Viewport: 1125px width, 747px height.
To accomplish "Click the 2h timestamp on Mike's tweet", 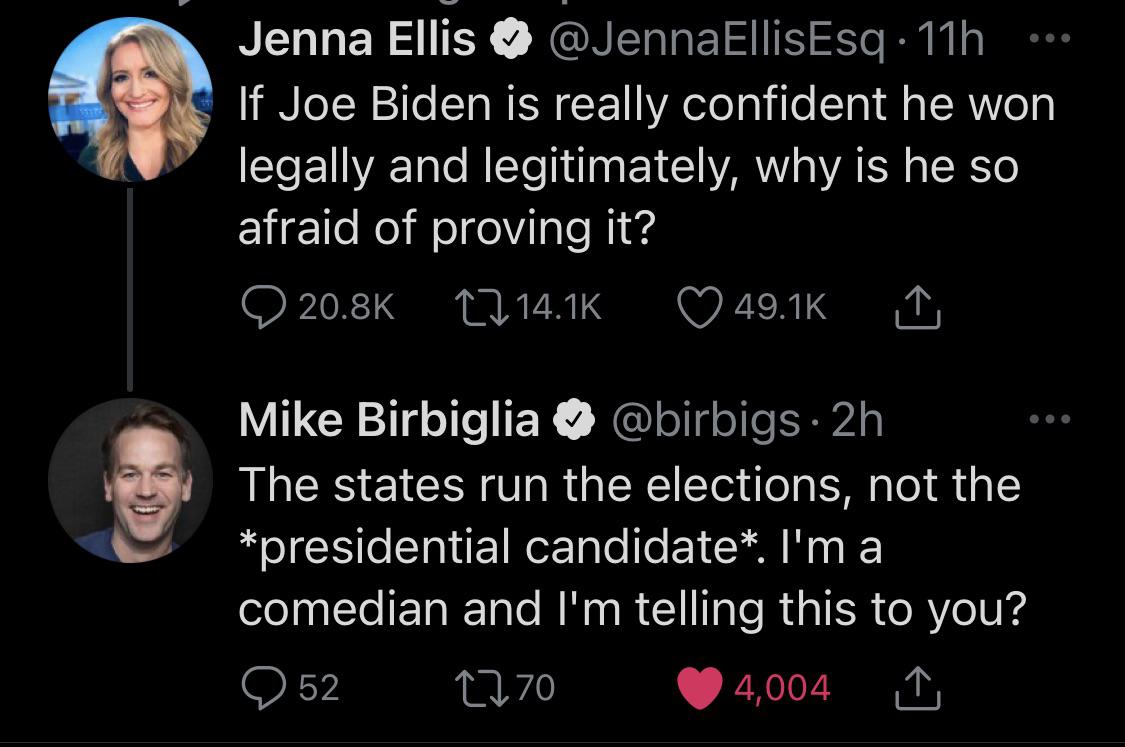I will coord(858,420).
